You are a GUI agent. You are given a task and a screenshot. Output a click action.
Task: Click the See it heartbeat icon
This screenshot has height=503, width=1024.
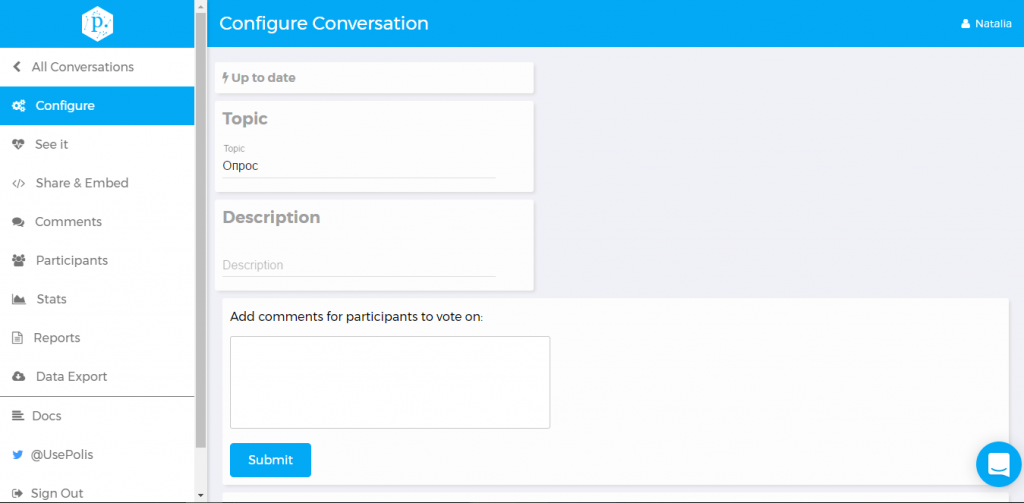(x=18, y=145)
